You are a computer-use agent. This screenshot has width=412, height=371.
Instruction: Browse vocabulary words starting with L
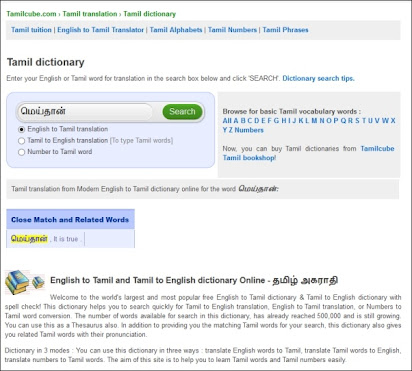coord(307,121)
